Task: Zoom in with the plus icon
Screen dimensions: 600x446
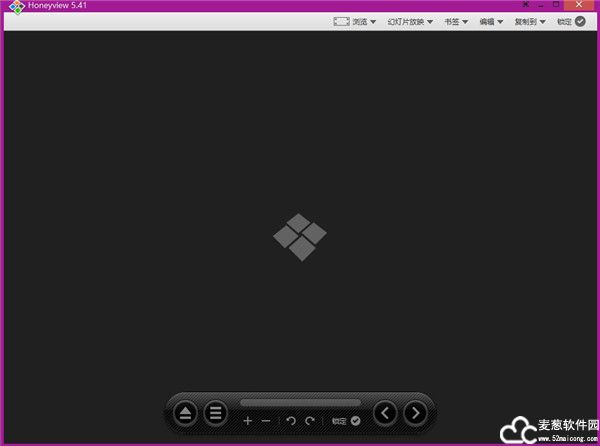Action: (248, 421)
